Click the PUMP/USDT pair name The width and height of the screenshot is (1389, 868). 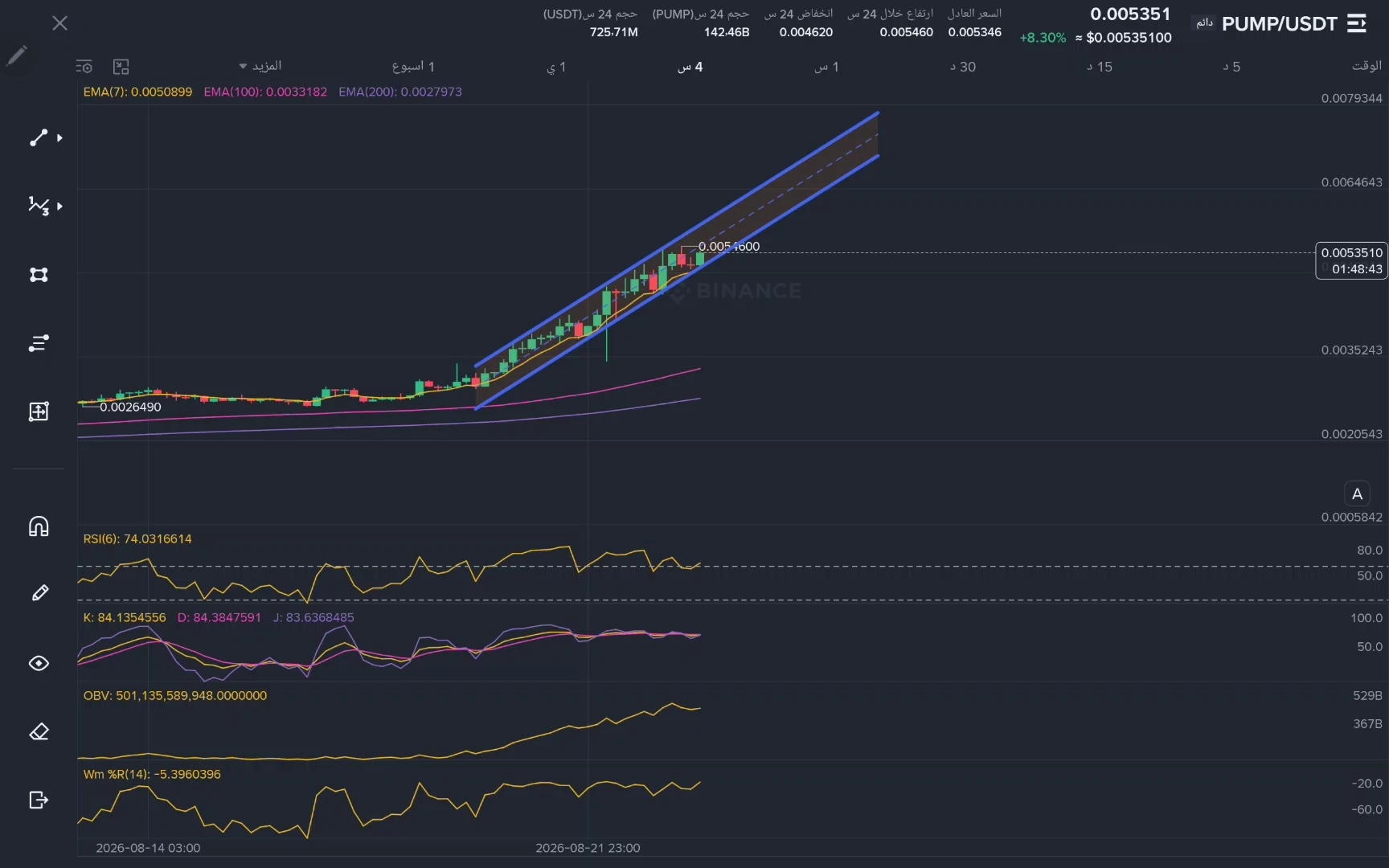coord(1279,24)
